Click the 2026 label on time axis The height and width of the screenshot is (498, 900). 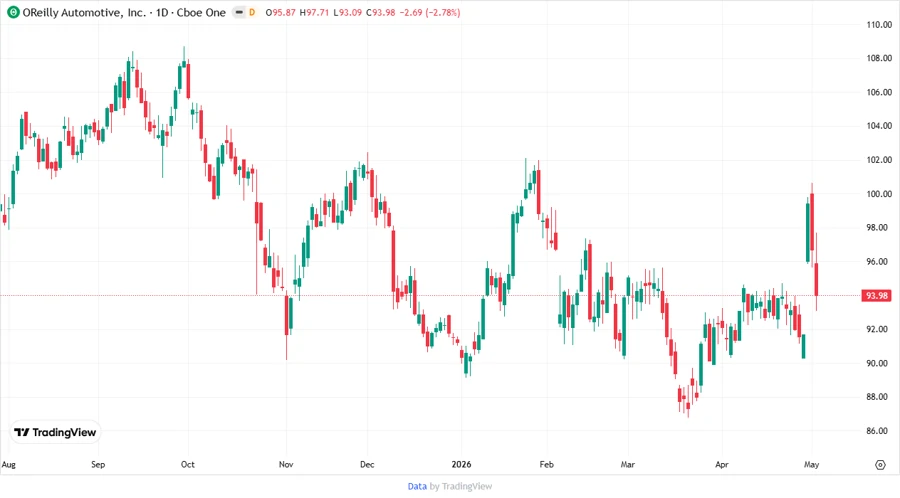click(x=461, y=465)
